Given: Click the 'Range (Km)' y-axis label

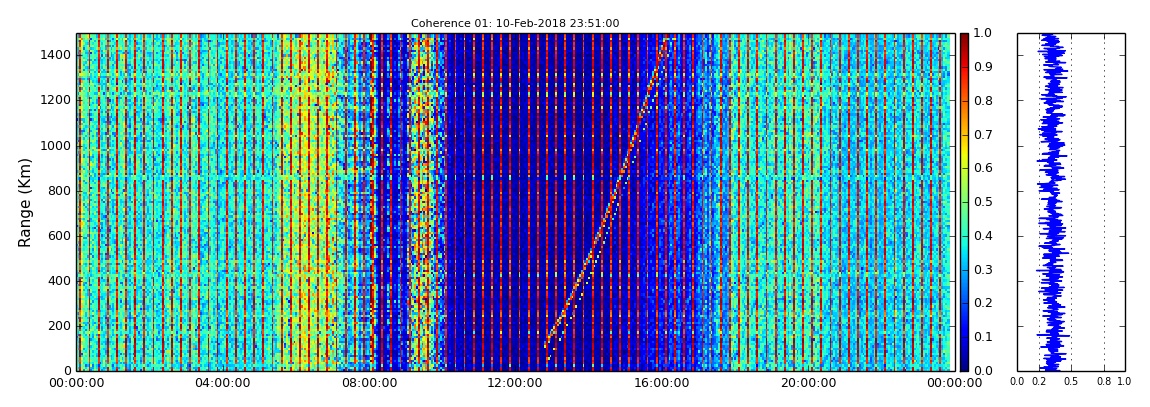Looking at the screenshot, I should point(24,202).
